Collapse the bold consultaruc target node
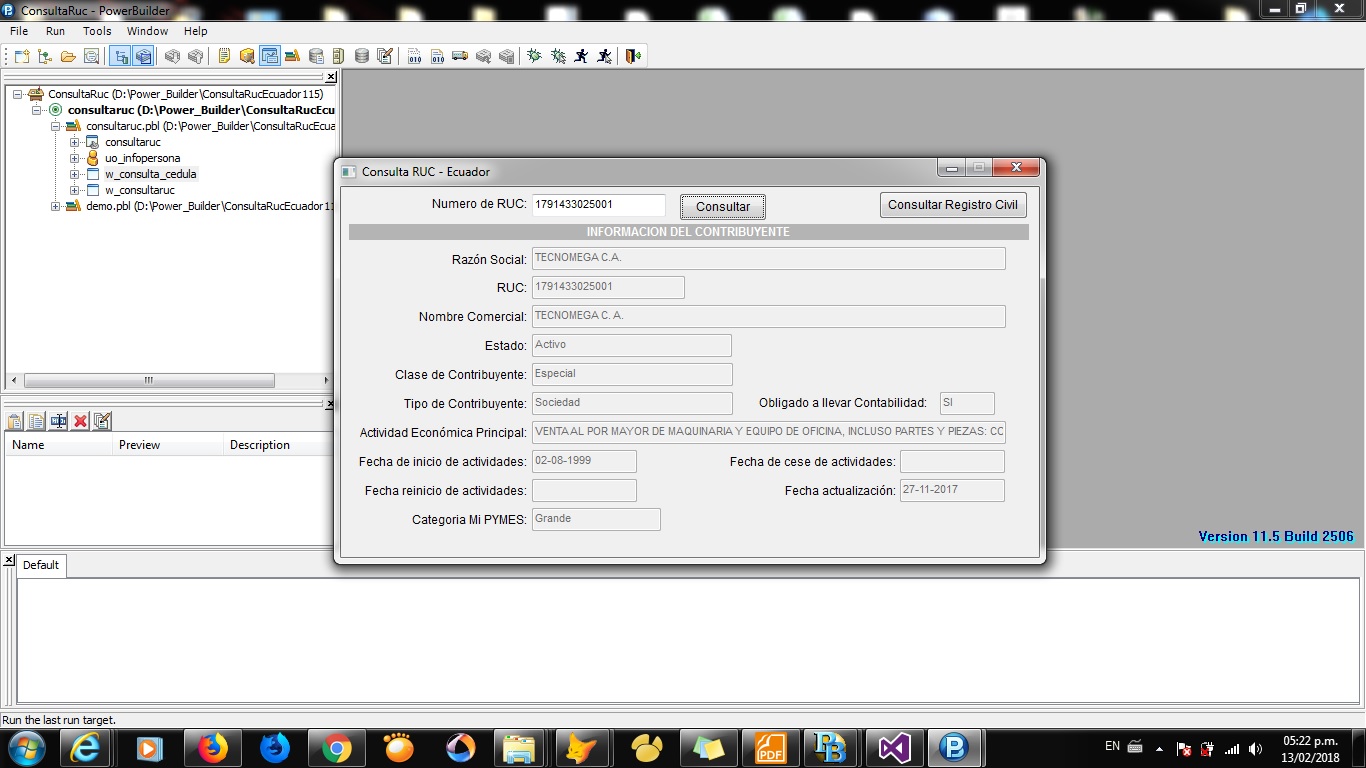The width and height of the screenshot is (1366, 768). coord(37,110)
